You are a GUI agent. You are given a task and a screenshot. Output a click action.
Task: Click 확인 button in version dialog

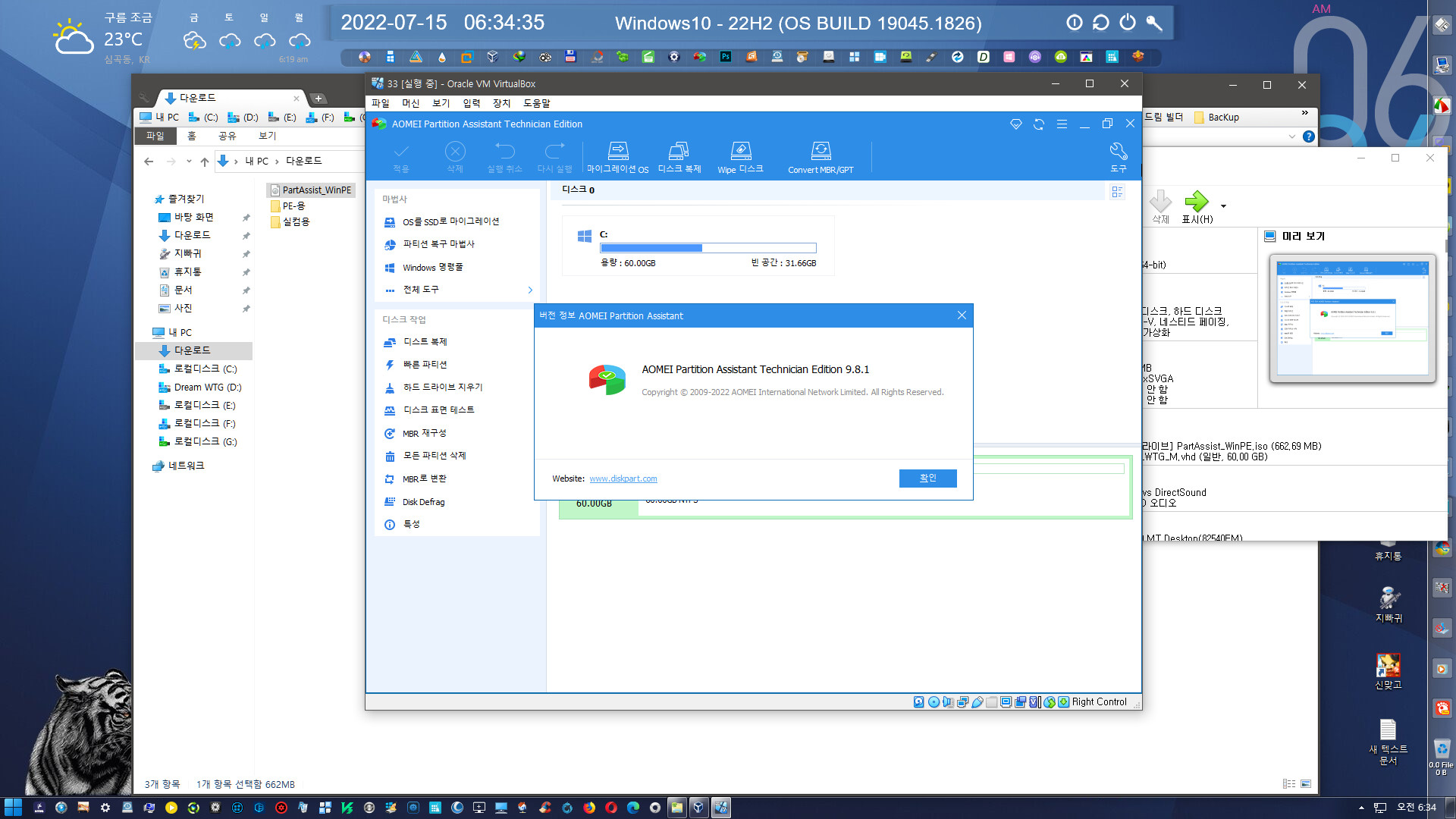click(927, 478)
